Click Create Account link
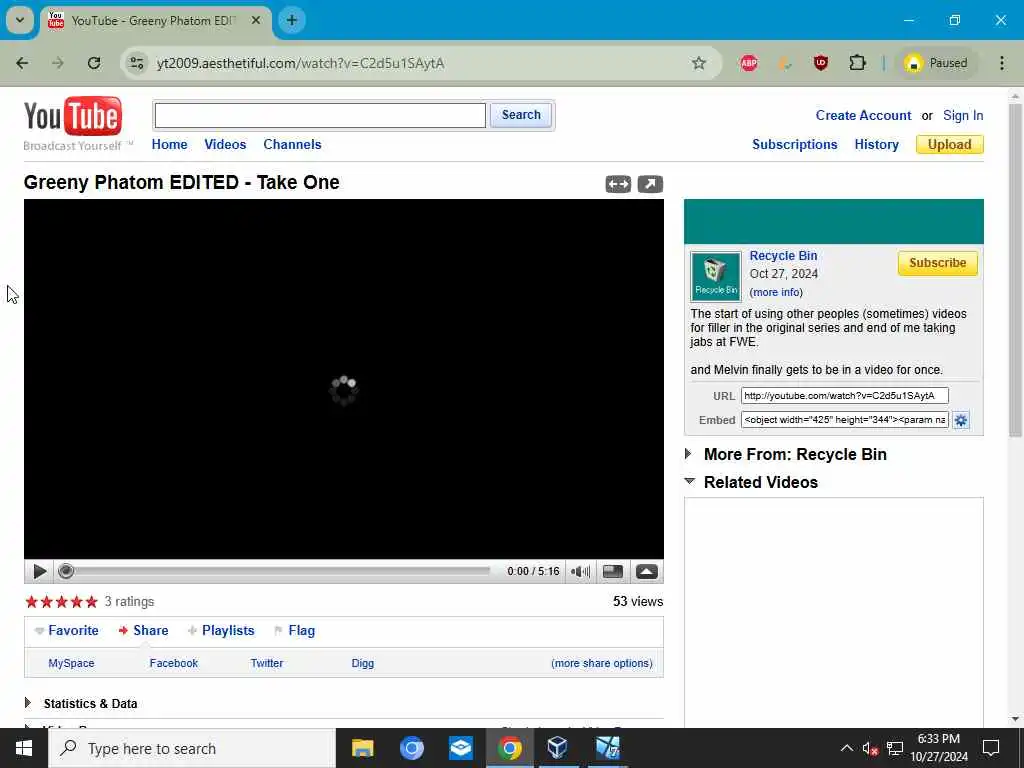Viewport: 1024px width, 768px height. coord(863,116)
